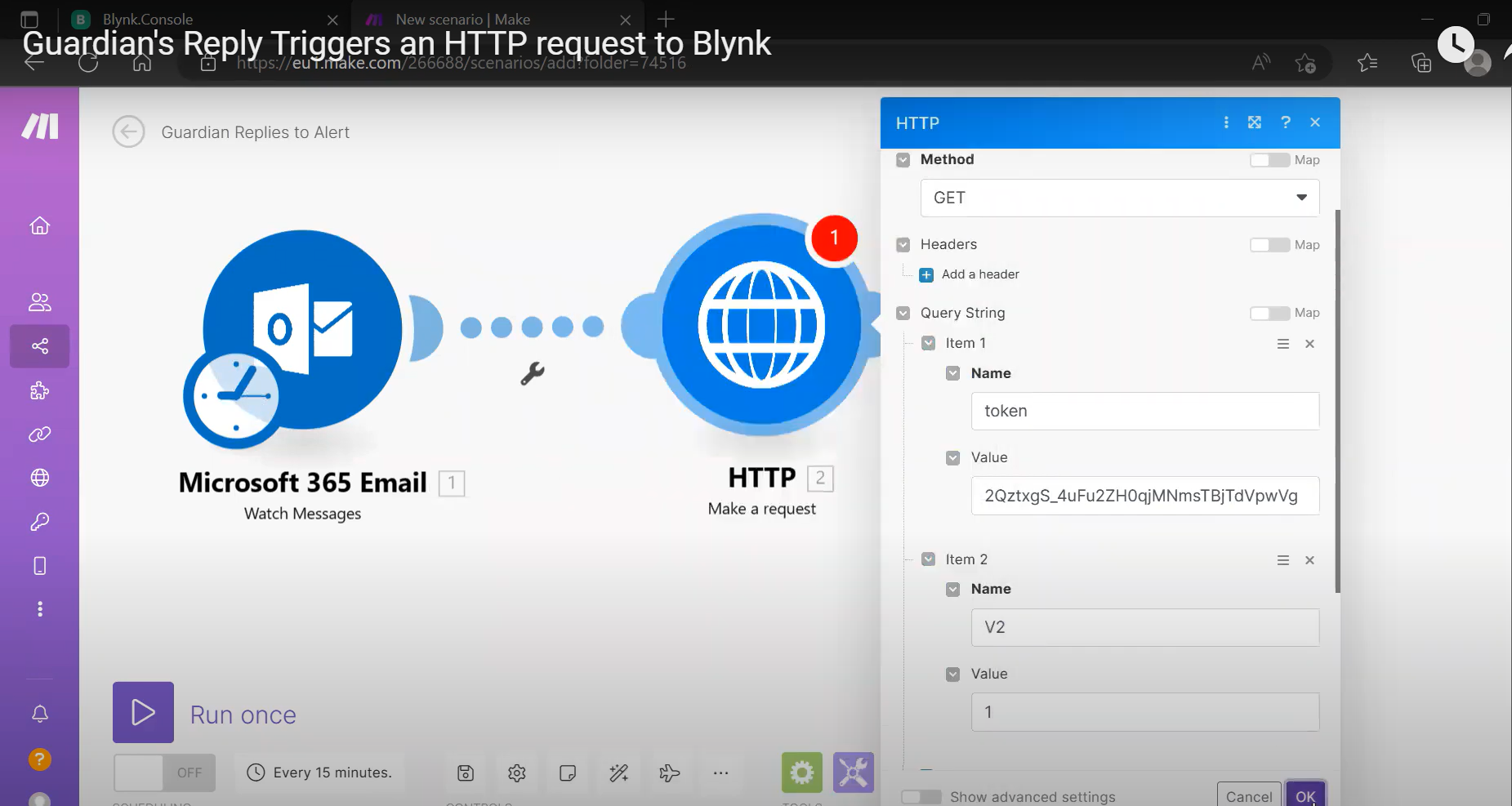Open scenario settings gear in controls
Image resolution: width=1512 pixels, height=806 pixels.
click(x=516, y=773)
